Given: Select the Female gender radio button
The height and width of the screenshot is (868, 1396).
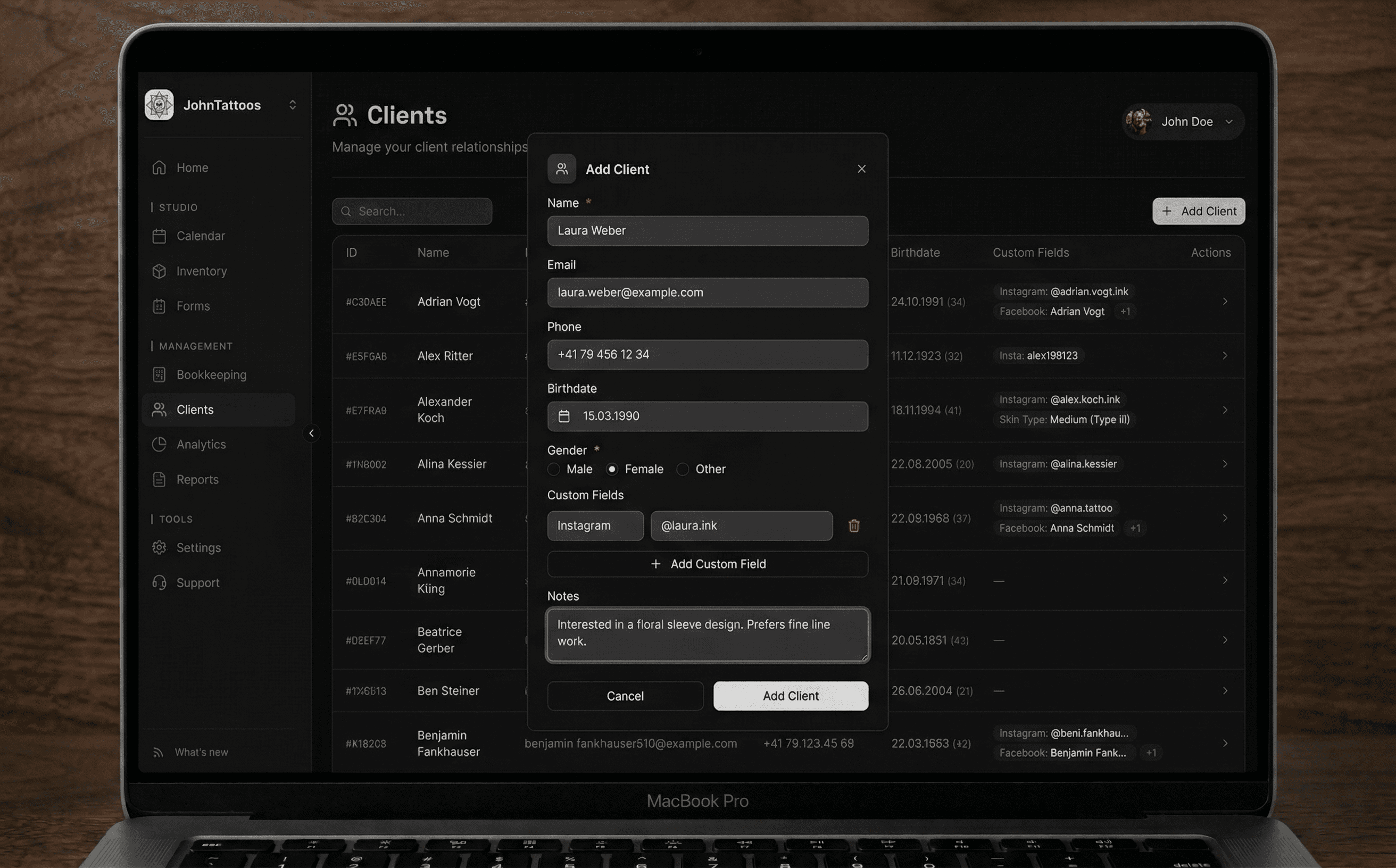Looking at the screenshot, I should (x=612, y=470).
